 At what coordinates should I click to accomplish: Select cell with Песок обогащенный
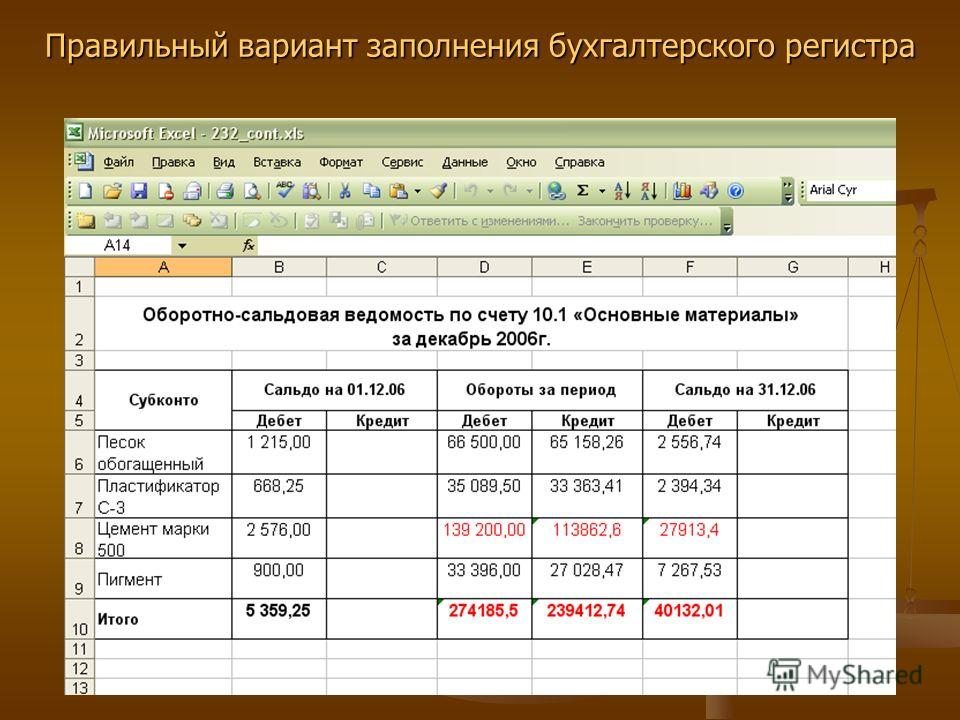coord(163,452)
